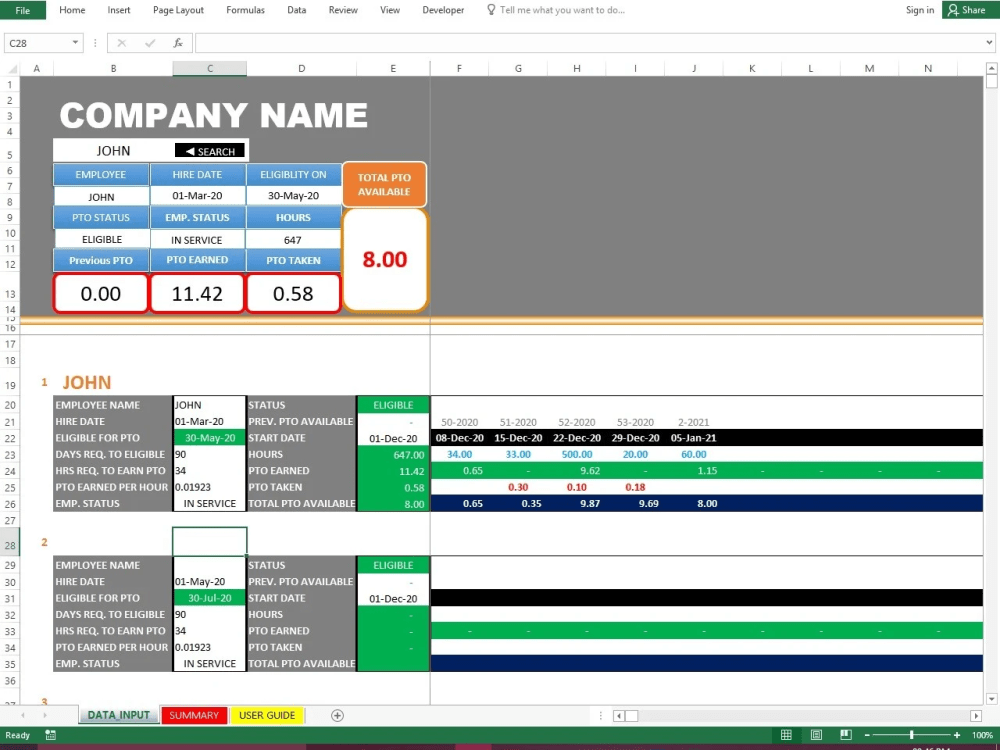1000x750 pixels.
Task: Click the SEARCH button next to JOHN
Action: point(209,151)
